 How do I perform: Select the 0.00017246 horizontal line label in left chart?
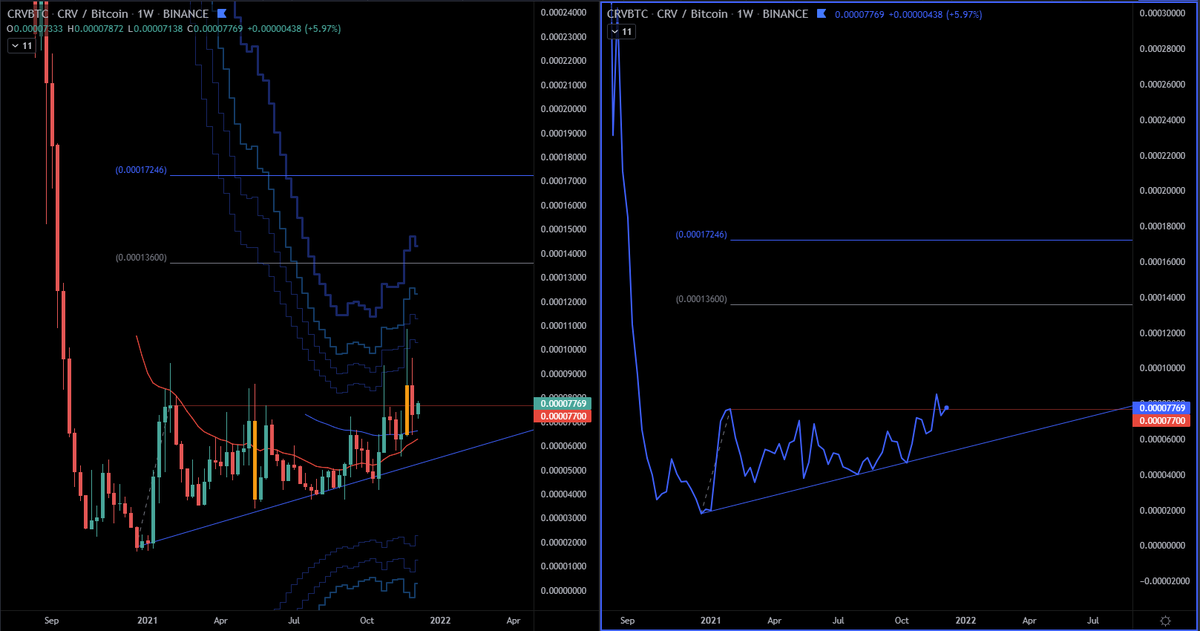[x=141, y=172]
